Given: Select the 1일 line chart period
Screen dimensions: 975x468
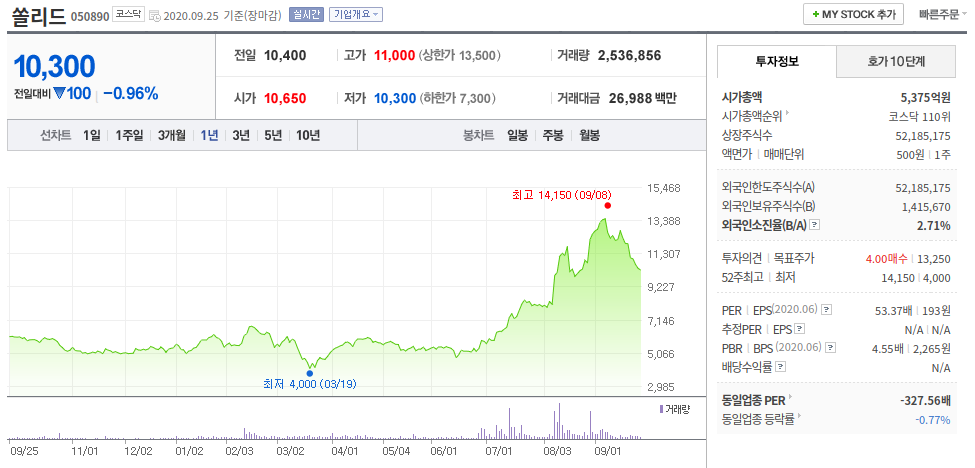Looking at the screenshot, I should point(91,135).
